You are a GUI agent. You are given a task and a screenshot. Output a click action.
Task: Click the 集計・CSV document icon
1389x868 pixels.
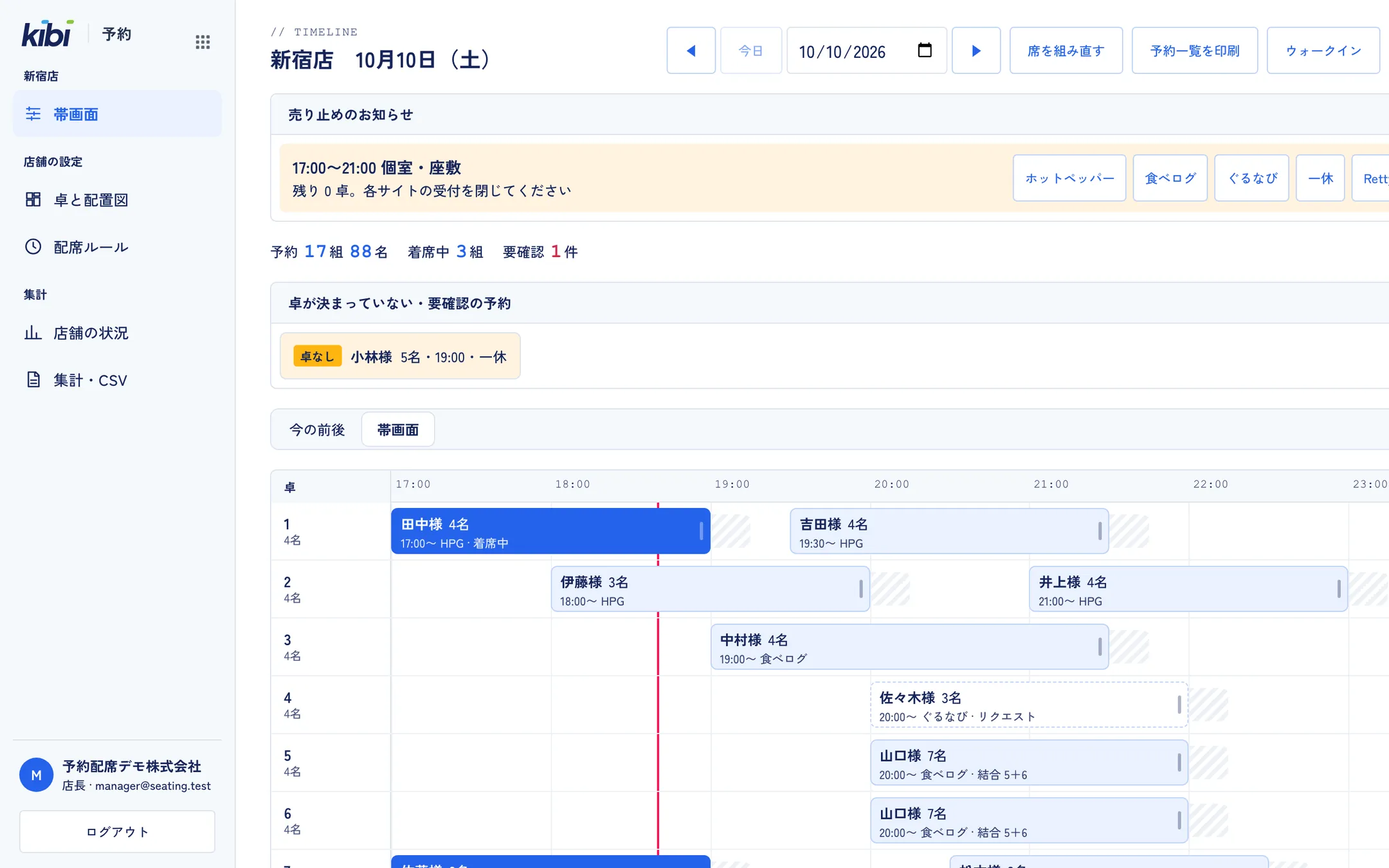pos(33,379)
